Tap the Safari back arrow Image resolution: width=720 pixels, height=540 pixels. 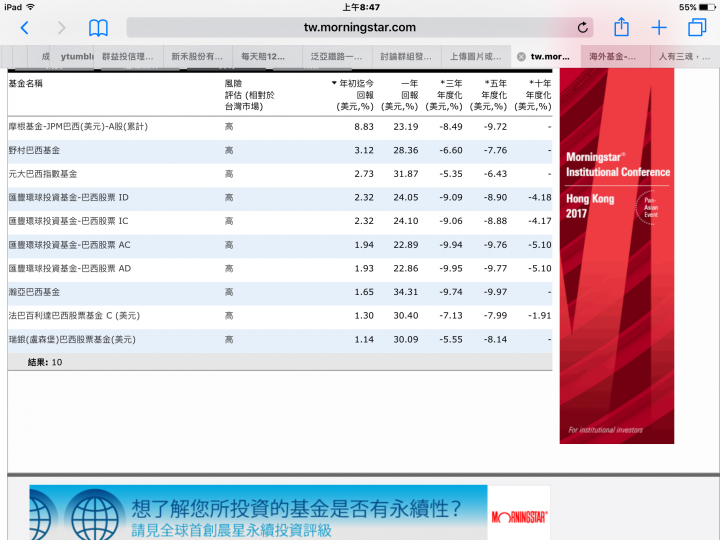click(x=25, y=28)
